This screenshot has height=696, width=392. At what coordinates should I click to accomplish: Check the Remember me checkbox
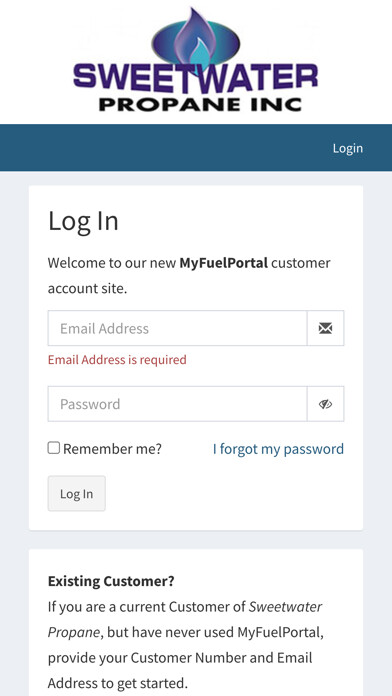pos(54,448)
